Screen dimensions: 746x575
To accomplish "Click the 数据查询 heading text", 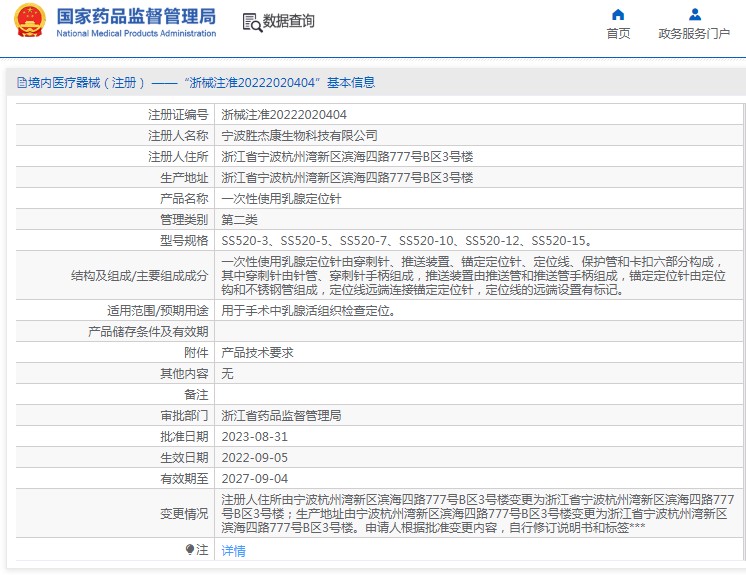I will 289,21.
